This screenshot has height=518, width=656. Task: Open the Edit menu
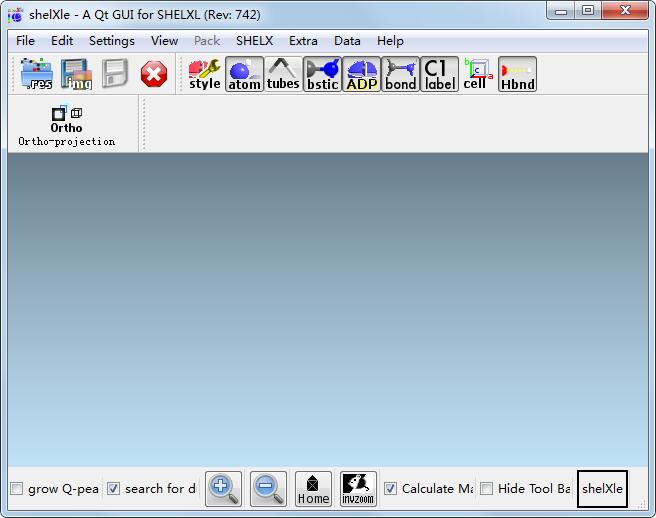62,41
